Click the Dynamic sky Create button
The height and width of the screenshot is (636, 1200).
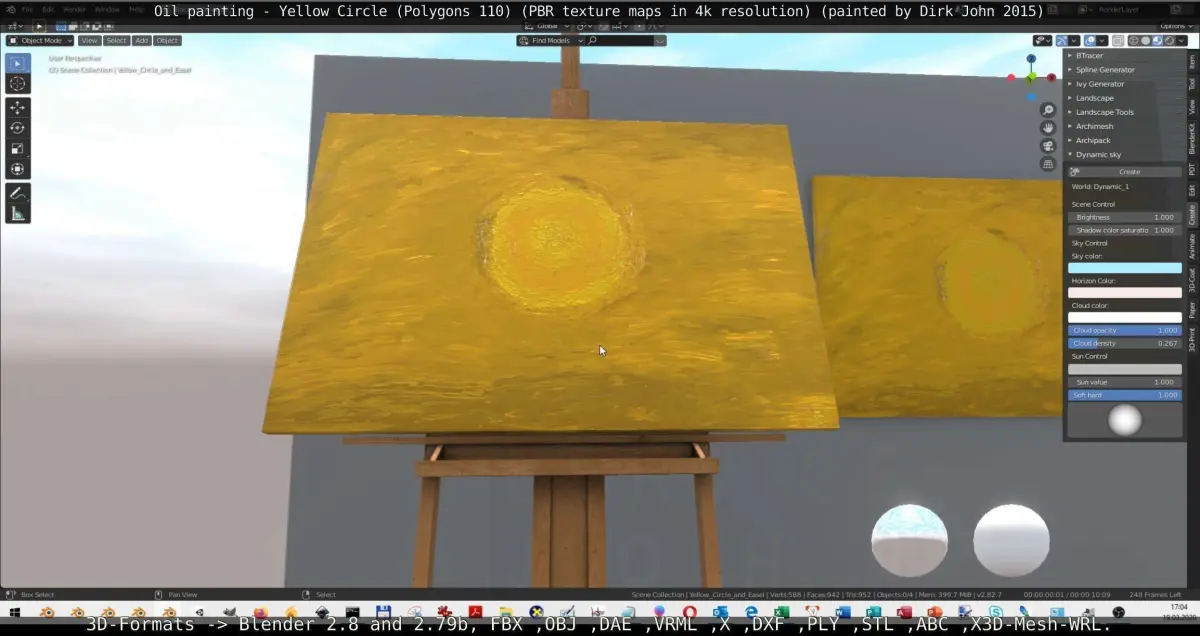[1125, 172]
